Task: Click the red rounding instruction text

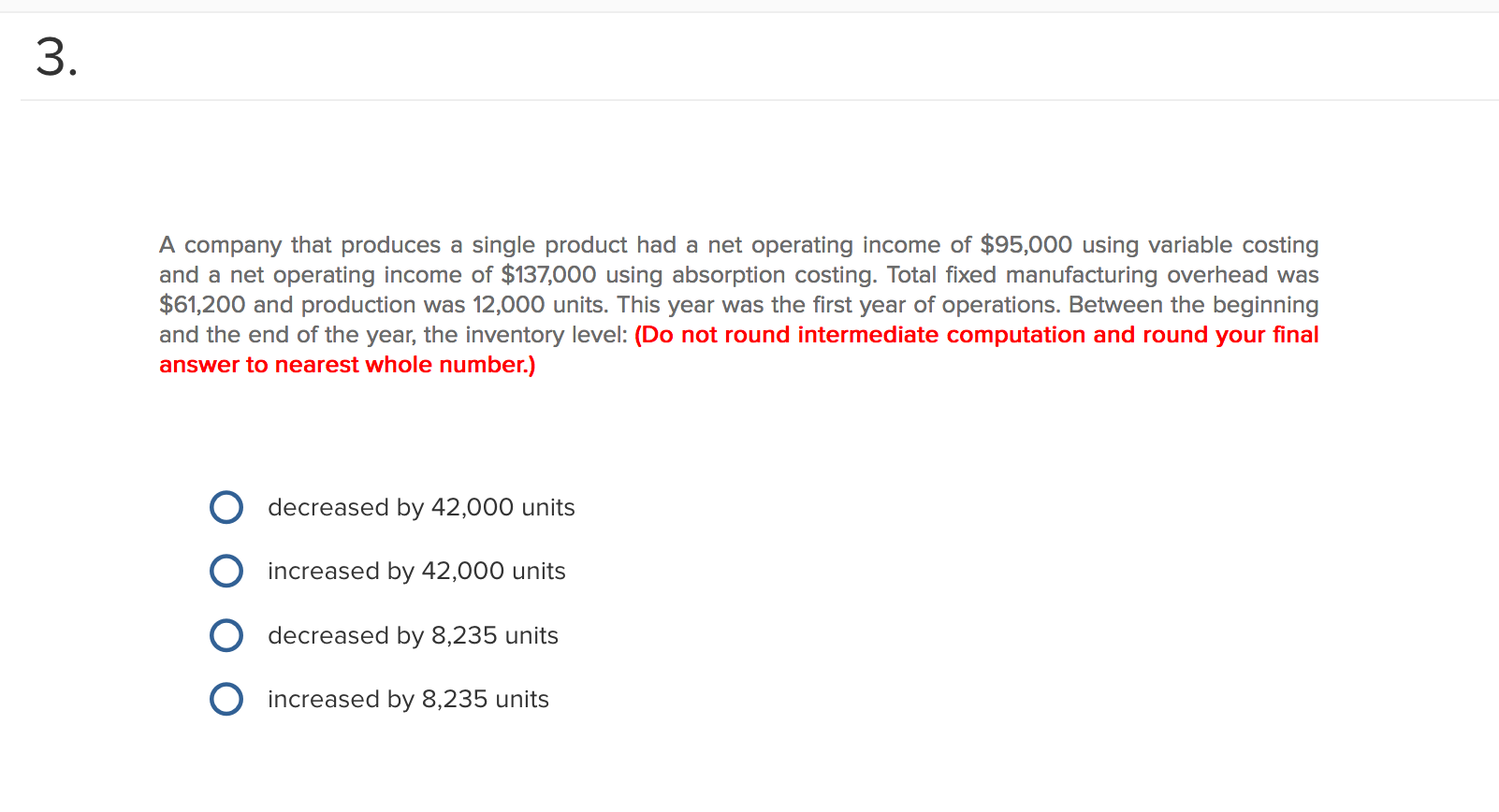Action: coord(973,335)
